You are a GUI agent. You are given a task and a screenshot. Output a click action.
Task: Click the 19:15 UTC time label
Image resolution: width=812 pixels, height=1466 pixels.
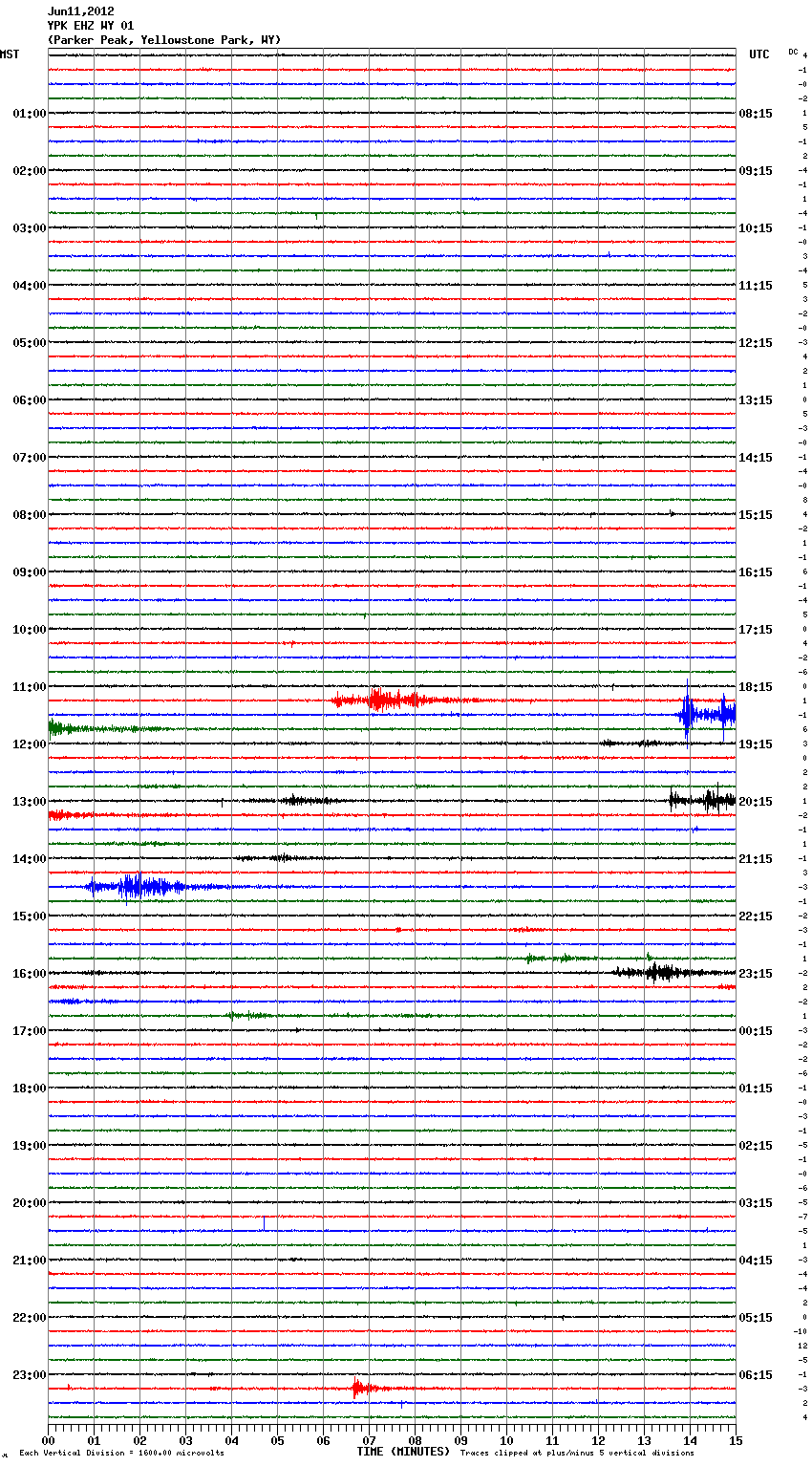[x=756, y=744]
